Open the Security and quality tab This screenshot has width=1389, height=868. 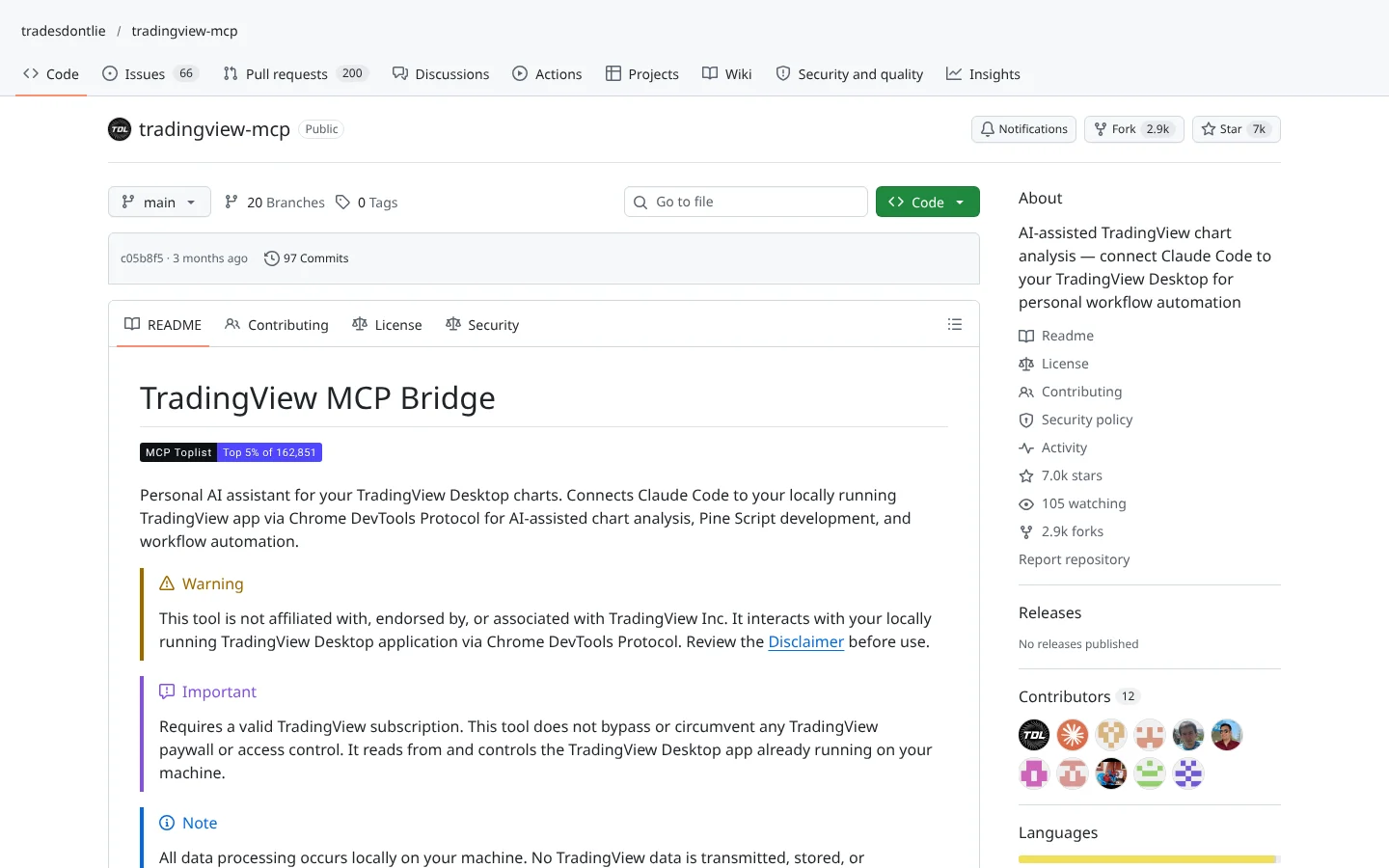coord(849,74)
